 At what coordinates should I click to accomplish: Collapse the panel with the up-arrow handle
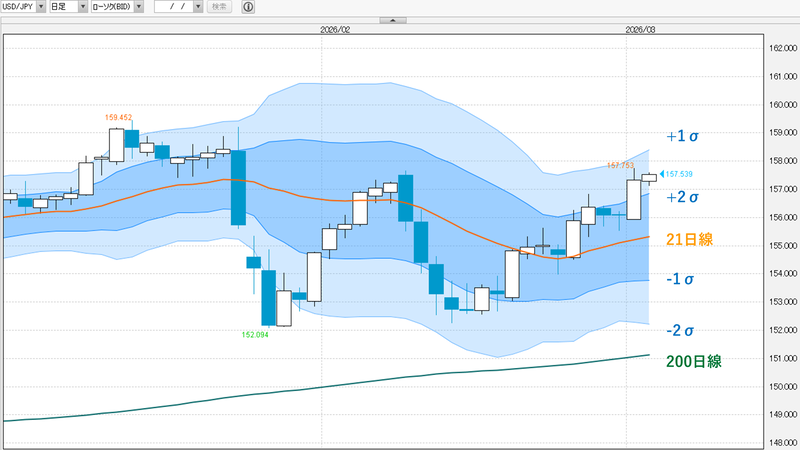(x=393, y=20)
